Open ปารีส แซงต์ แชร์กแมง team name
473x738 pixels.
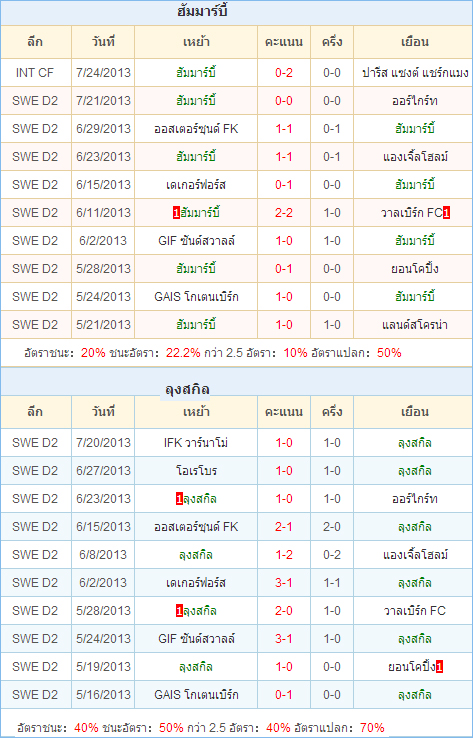(x=415, y=72)
